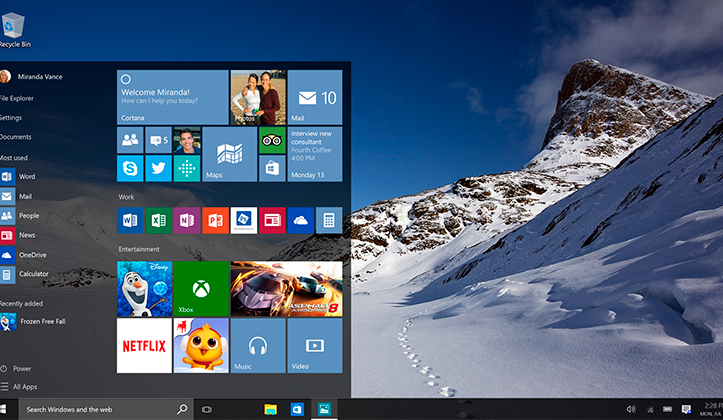Open the Maps tile
This screenshot has height=420, width=723.
pyautogui.click(x=229, y=154)
